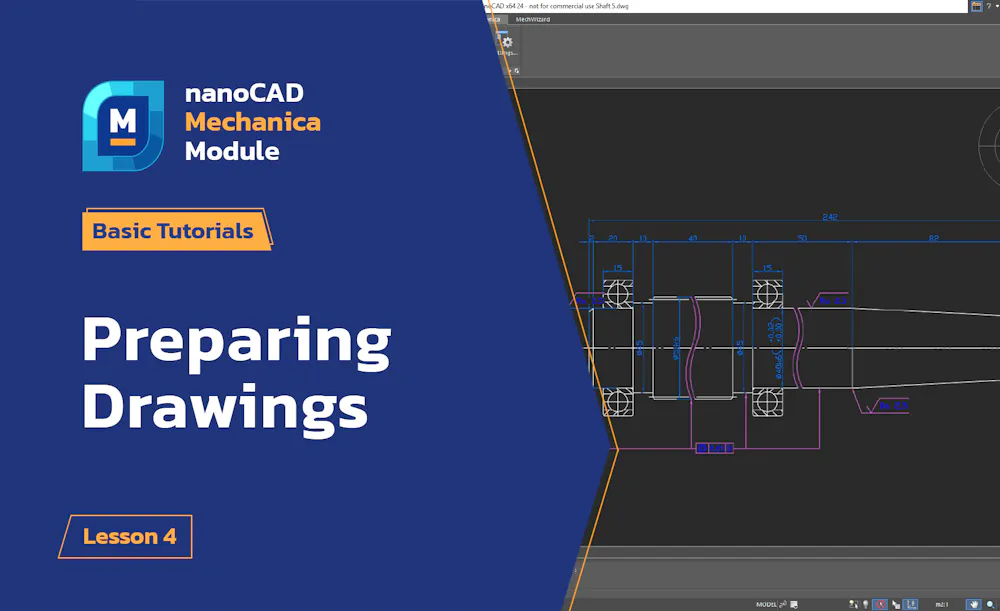Select the 50 dimension text
This screenshot has width=1000, height=611.
click(802, 238)
